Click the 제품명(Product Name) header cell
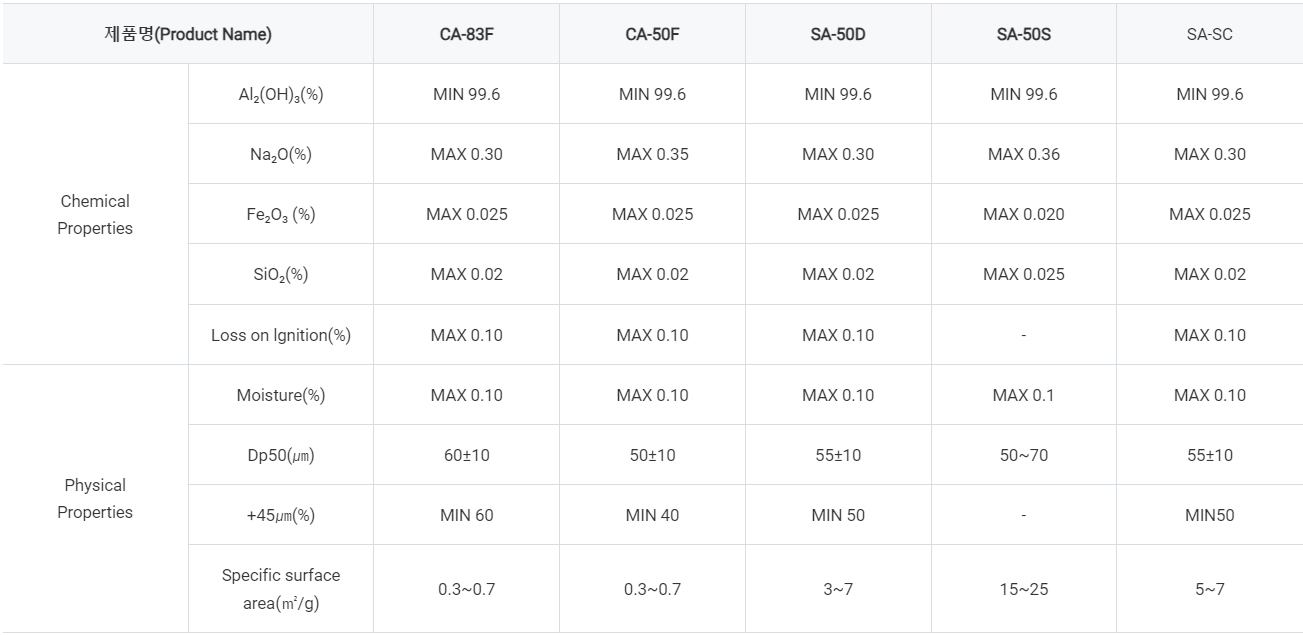The width and height of the screenshot is (1303, 635). 188,34
